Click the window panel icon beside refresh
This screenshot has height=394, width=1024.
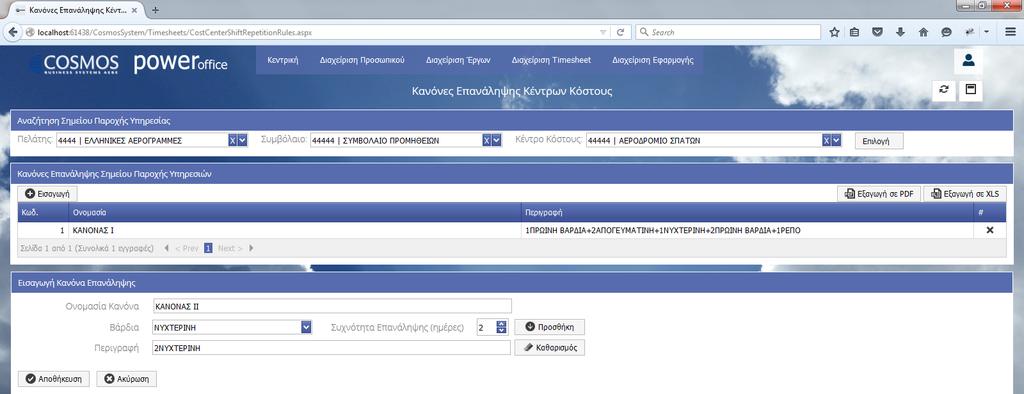point(970,90)
